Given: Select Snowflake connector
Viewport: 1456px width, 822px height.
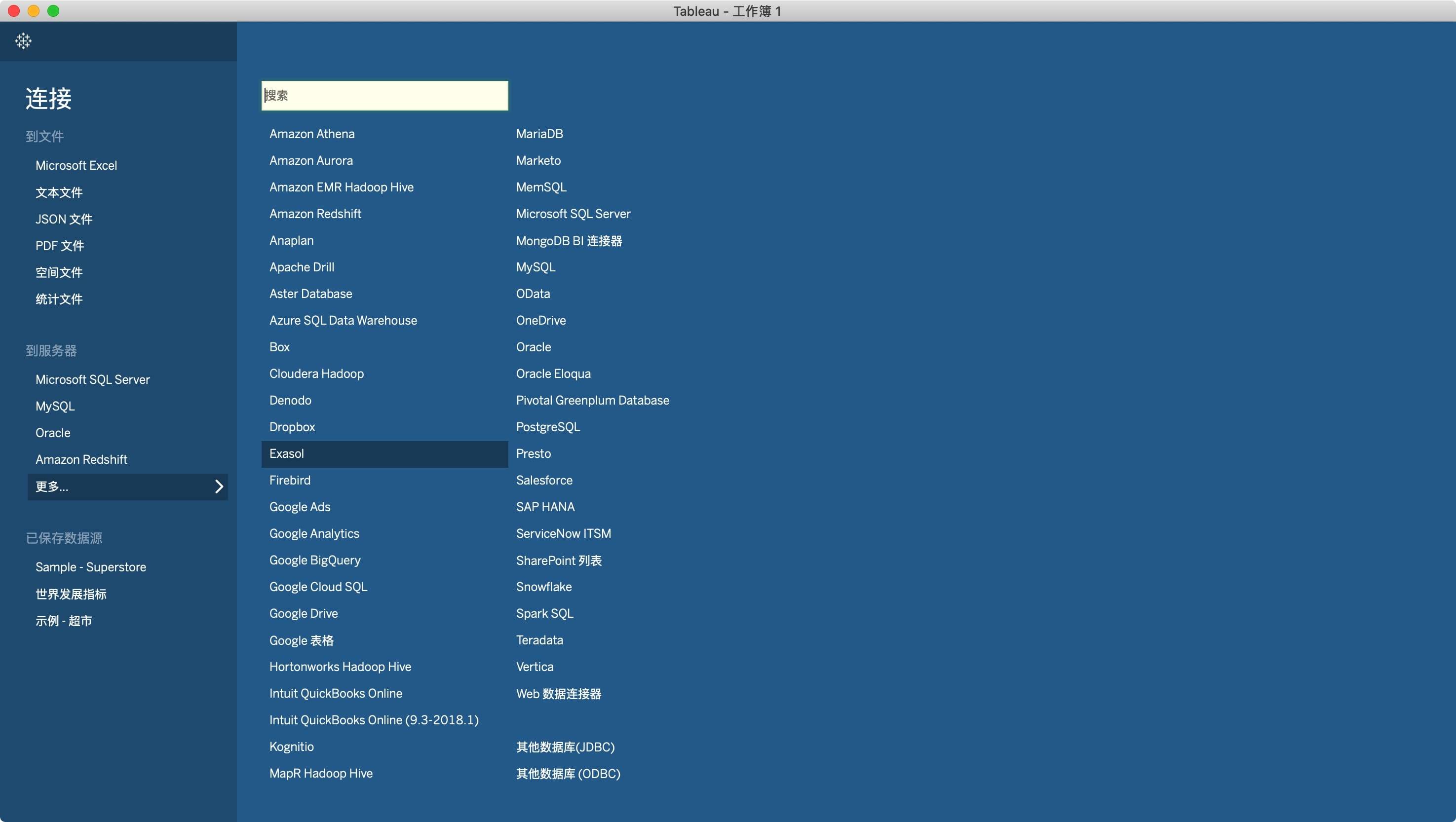Looking at the screenshot, I should click(544, 587).
